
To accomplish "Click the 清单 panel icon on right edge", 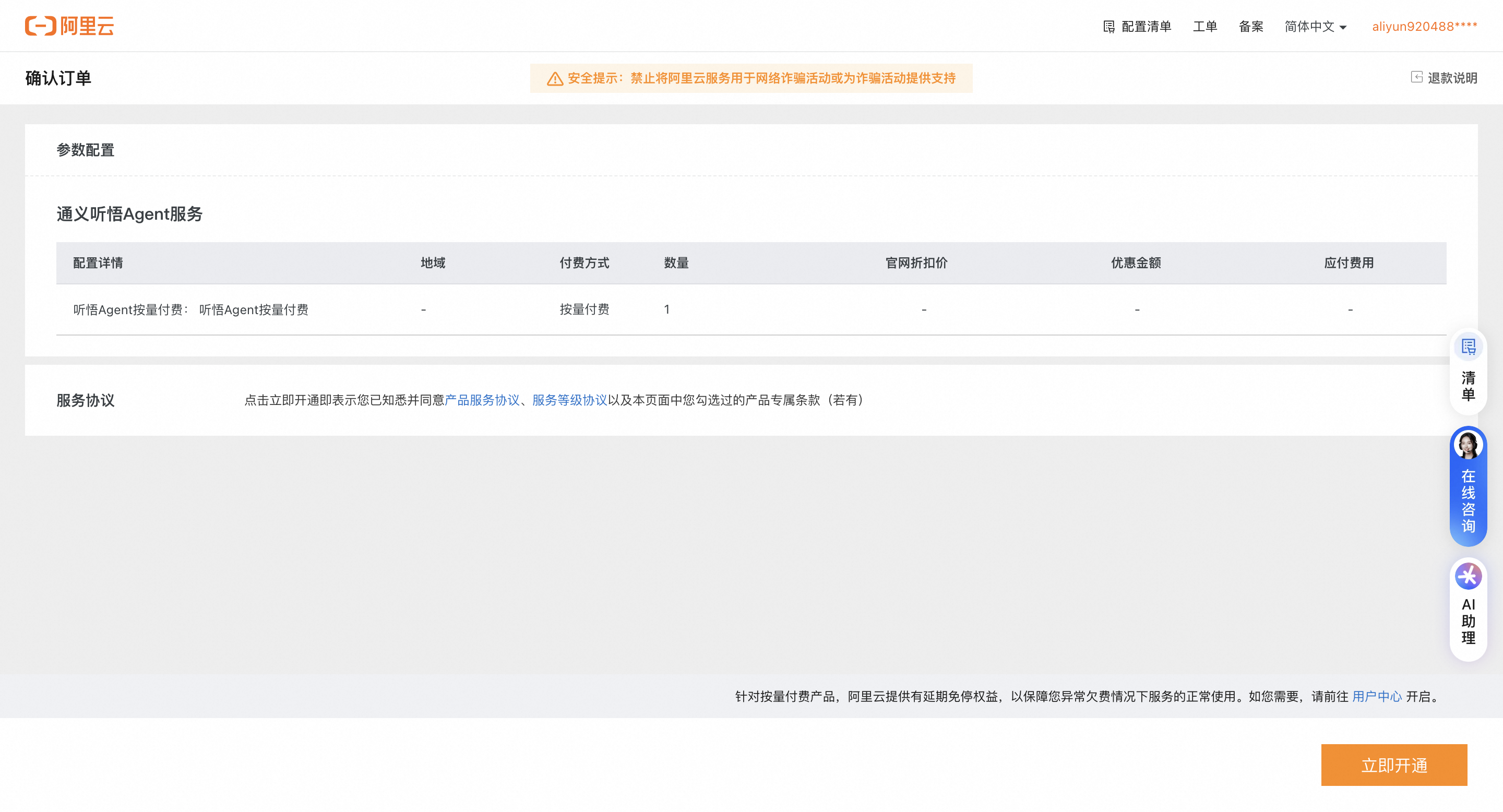I will click(1468, 347).
